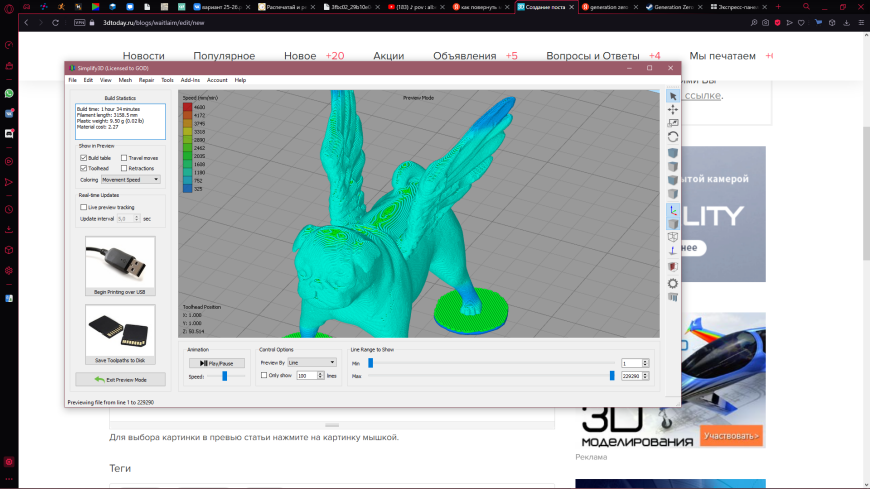
Task: Select the move/translate tool
Action: tap(672, 109)
